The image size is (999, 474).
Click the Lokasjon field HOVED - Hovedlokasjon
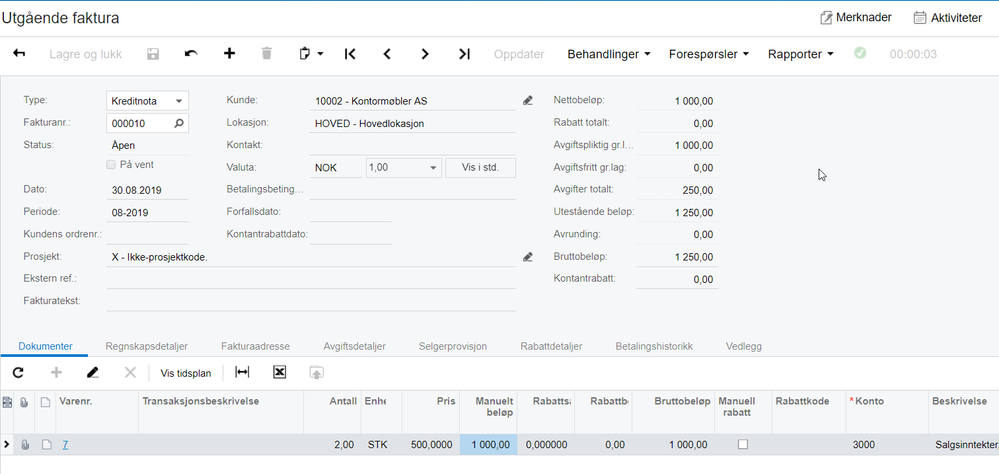point(413,123)
